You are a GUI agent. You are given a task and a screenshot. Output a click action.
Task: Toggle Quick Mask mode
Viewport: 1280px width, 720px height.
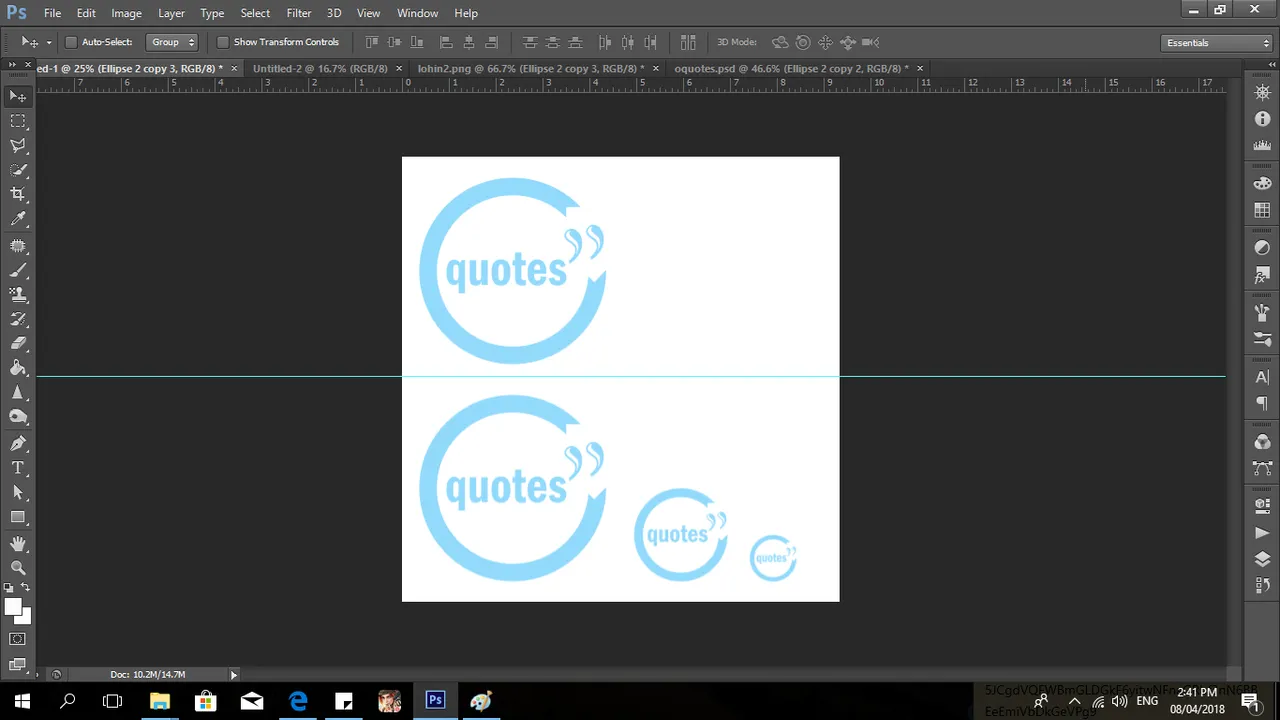(18, 639)
